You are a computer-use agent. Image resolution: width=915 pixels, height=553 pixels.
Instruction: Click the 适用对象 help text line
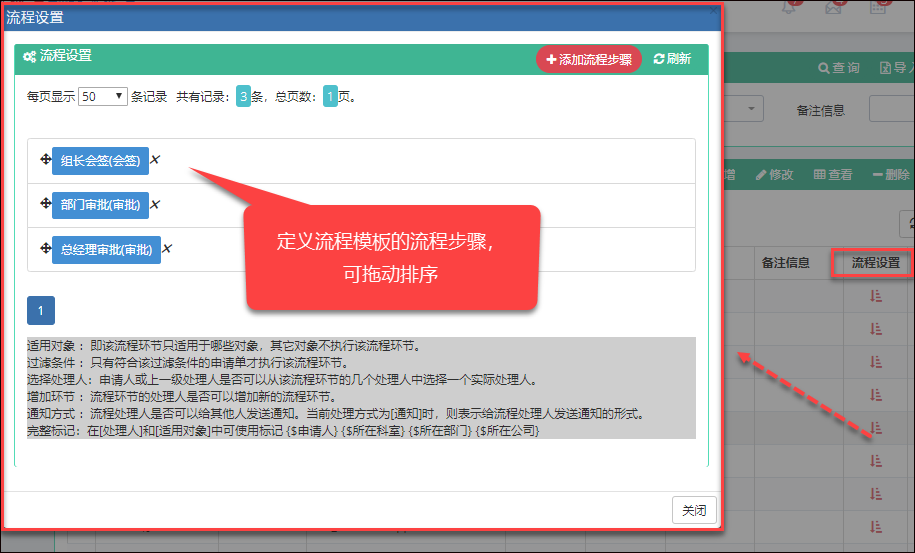(x=224, y=346)
